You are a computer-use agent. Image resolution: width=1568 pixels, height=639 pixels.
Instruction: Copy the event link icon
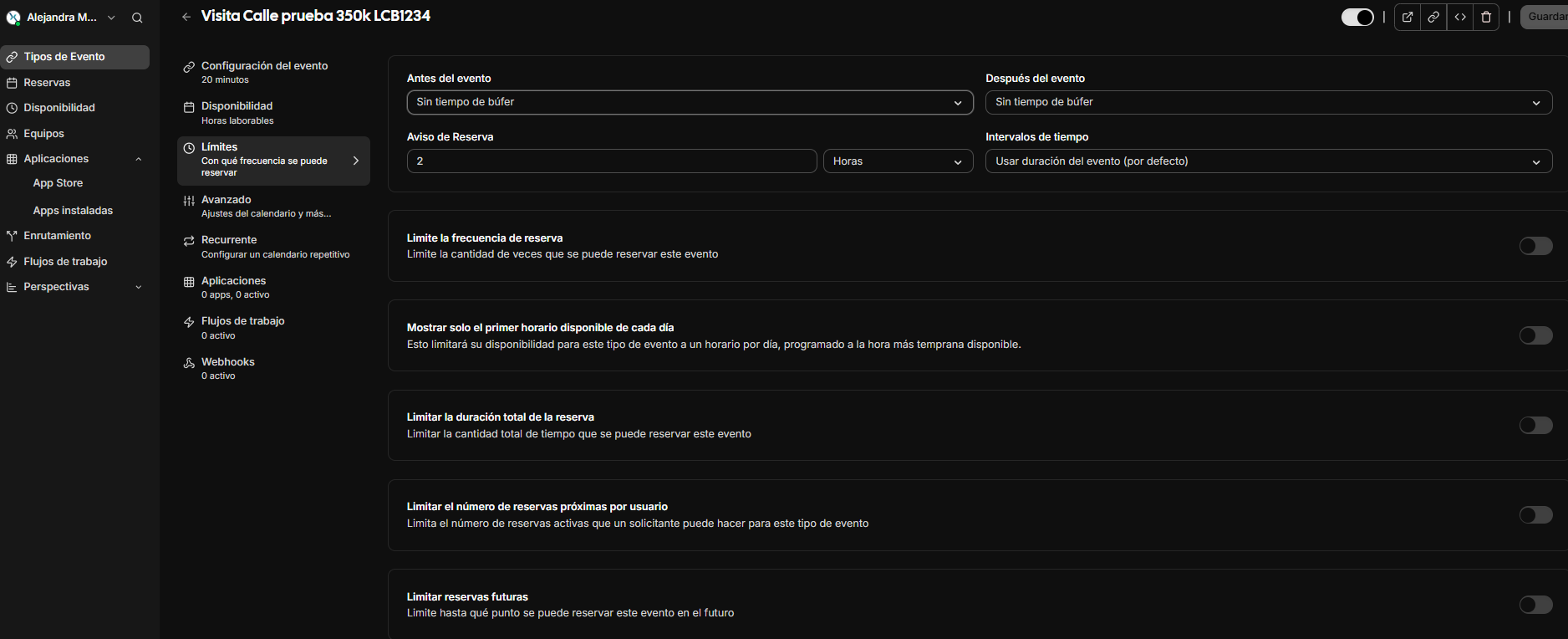click(x=1433, y=17)
